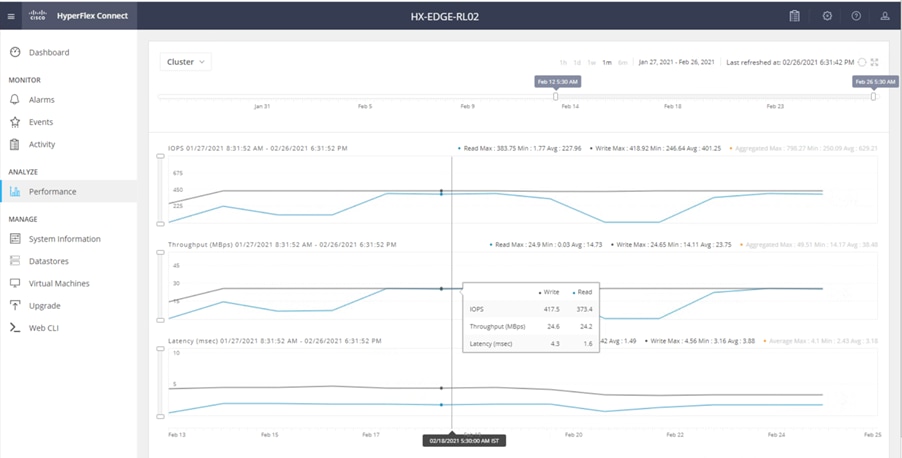
Task: Select the 1d time range
Action: coord(577,63)
